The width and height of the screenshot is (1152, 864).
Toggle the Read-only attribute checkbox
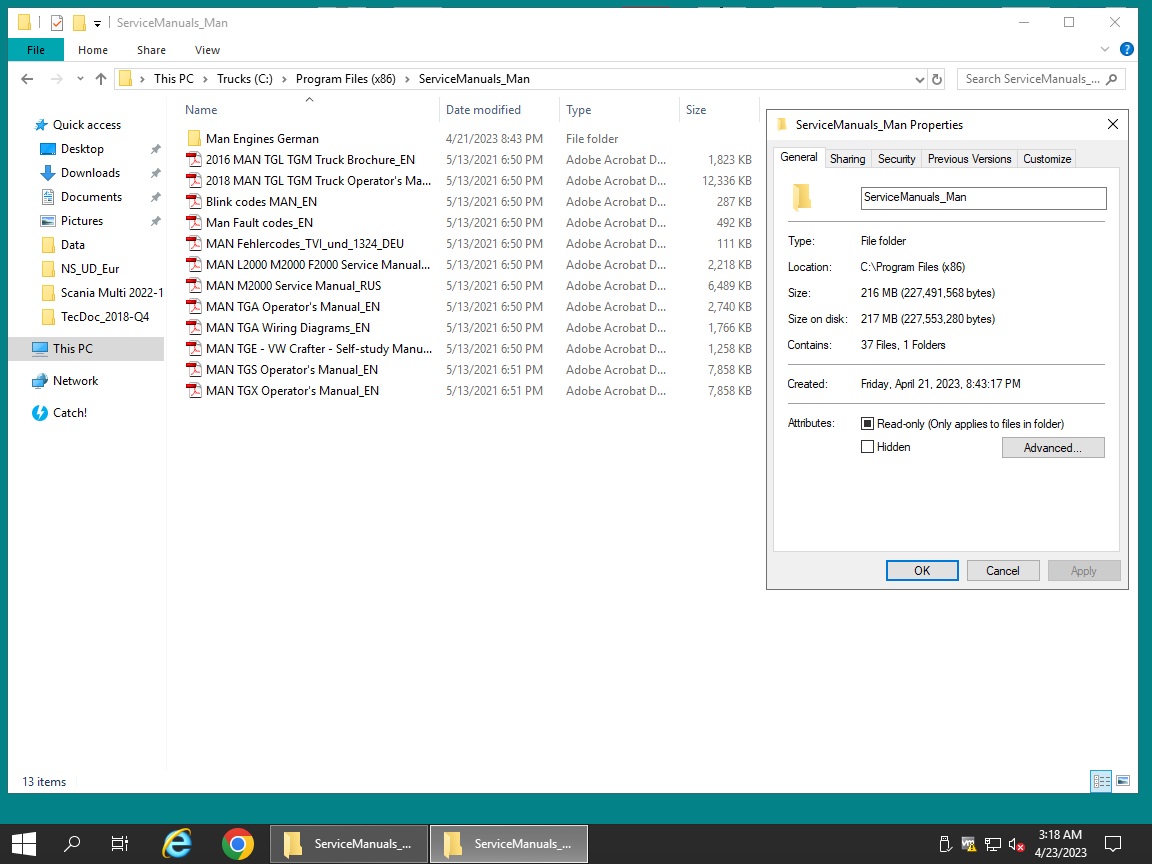[867, 424]
